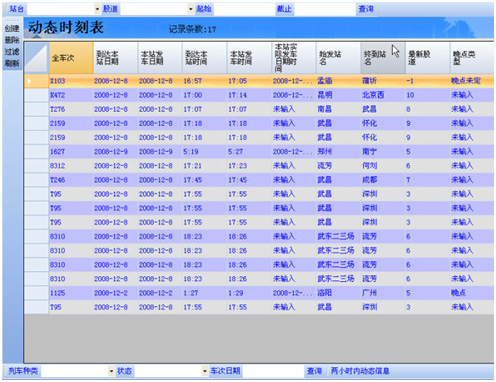
Task: Select the row for train 1125
Action: click(259, 293)
